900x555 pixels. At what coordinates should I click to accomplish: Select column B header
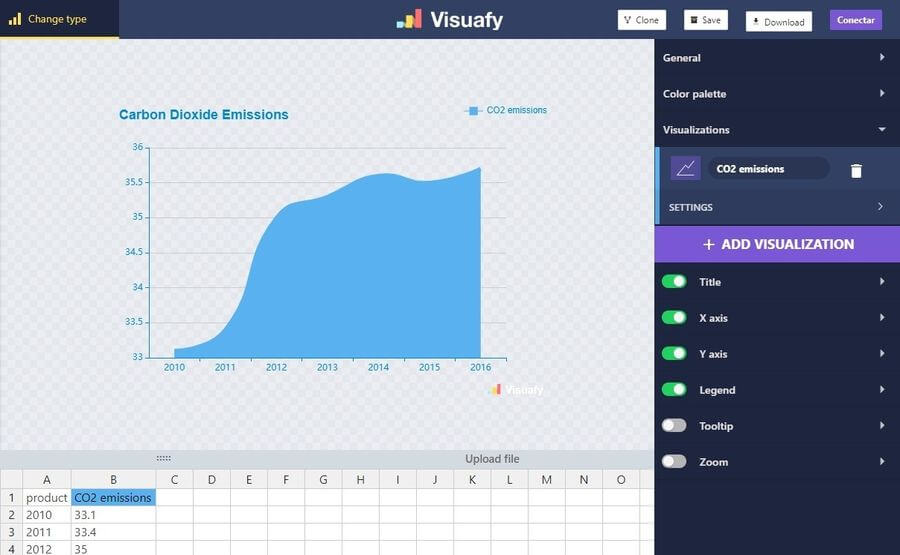[x=113, y=480]
